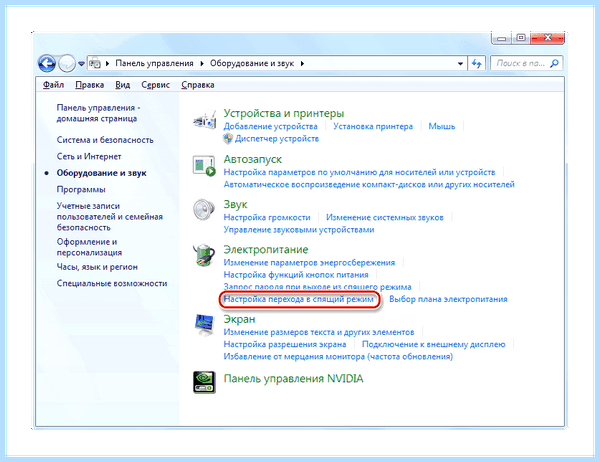This screenshot has width=600, height=462.
Task: Click Добавление устройства link
Action: click(x=270, y=126)
